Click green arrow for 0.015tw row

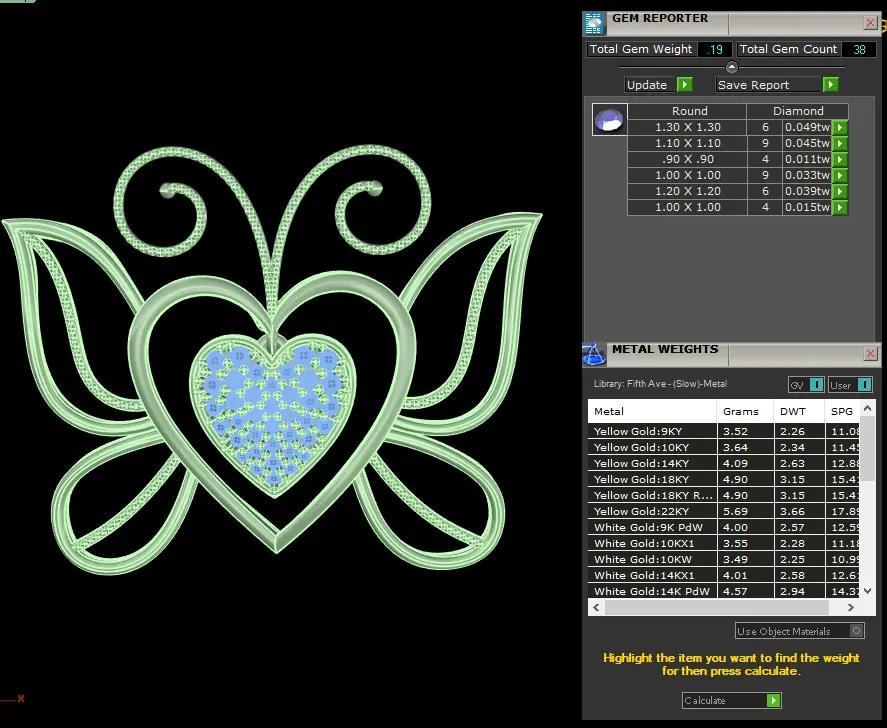[840, 208]
